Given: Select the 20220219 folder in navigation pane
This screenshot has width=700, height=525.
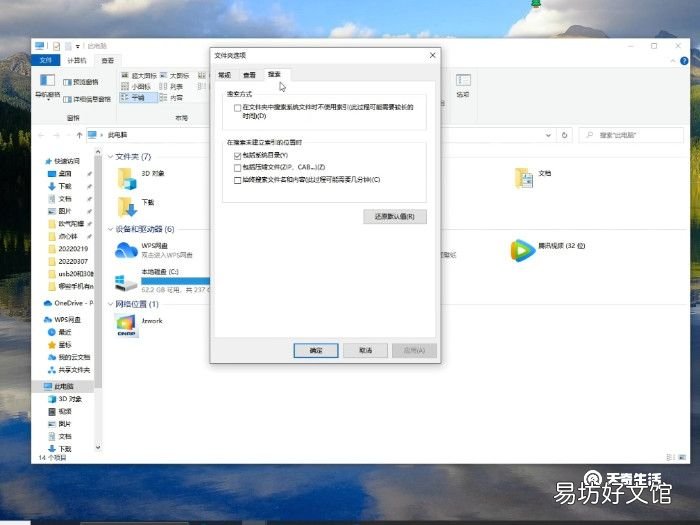Looking at the screenshot, I should (x=68, y=249).
